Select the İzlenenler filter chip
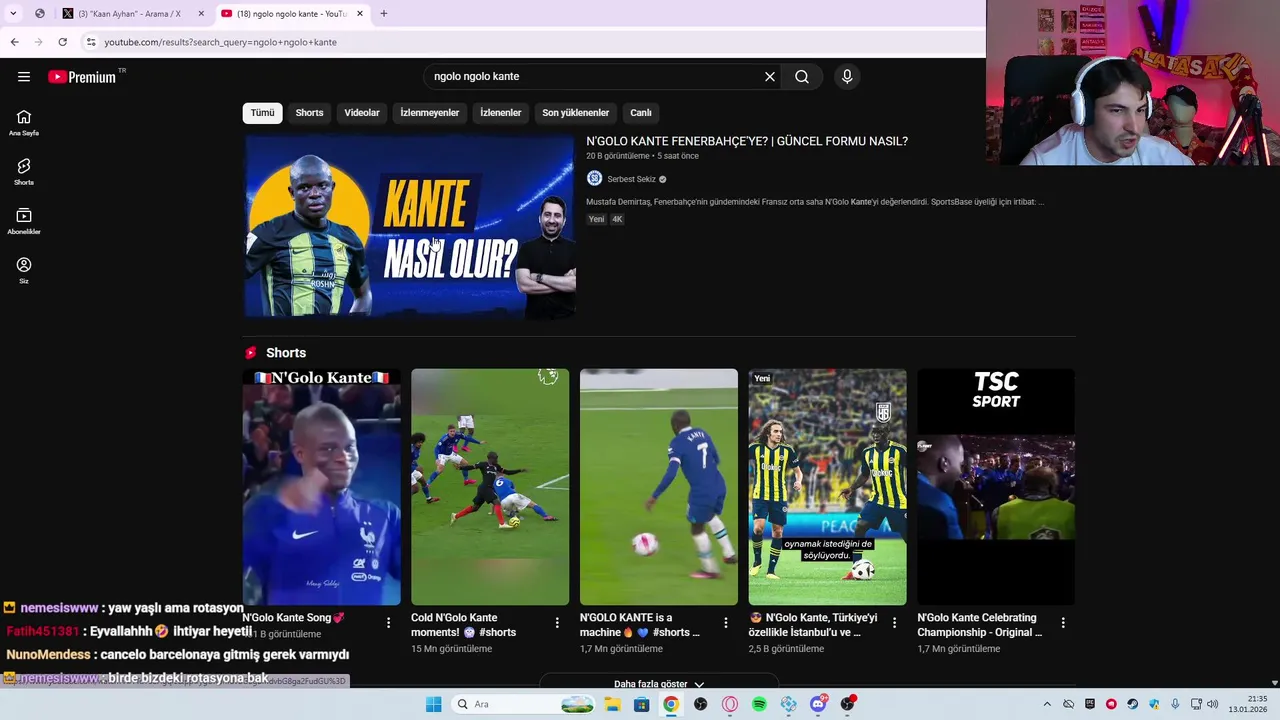 click(501, 113)
